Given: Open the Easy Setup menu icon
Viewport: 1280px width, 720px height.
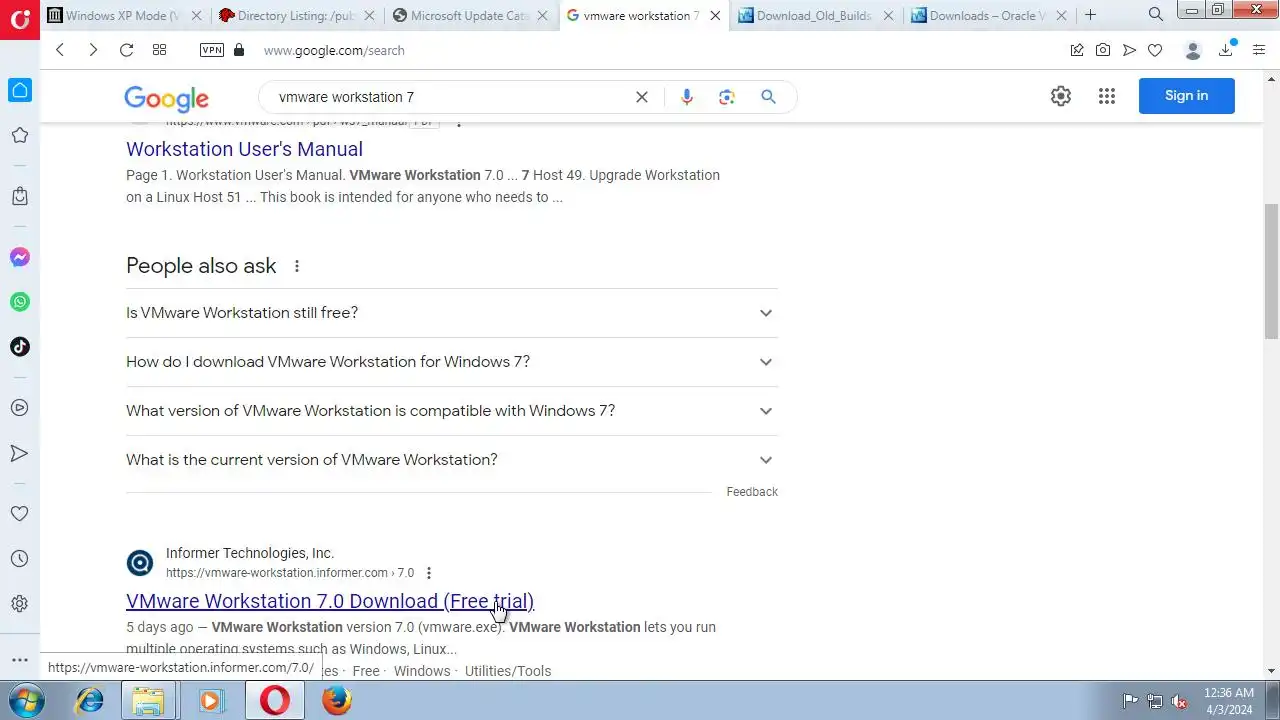Looking at the screenshot, I should point(1259,50).
